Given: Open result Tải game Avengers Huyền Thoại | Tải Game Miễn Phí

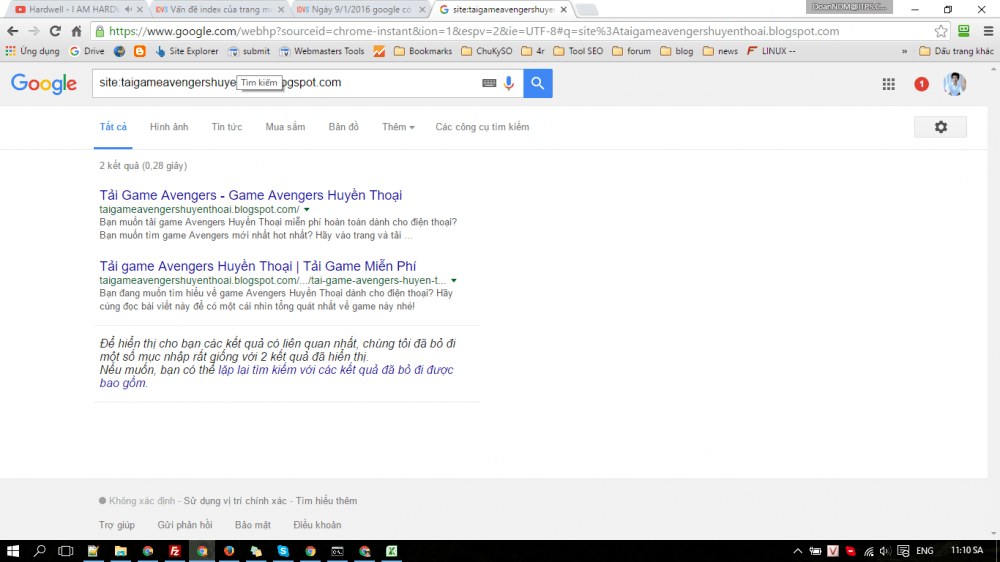Looking at the screenshot, I should click(x=258, y=266).
